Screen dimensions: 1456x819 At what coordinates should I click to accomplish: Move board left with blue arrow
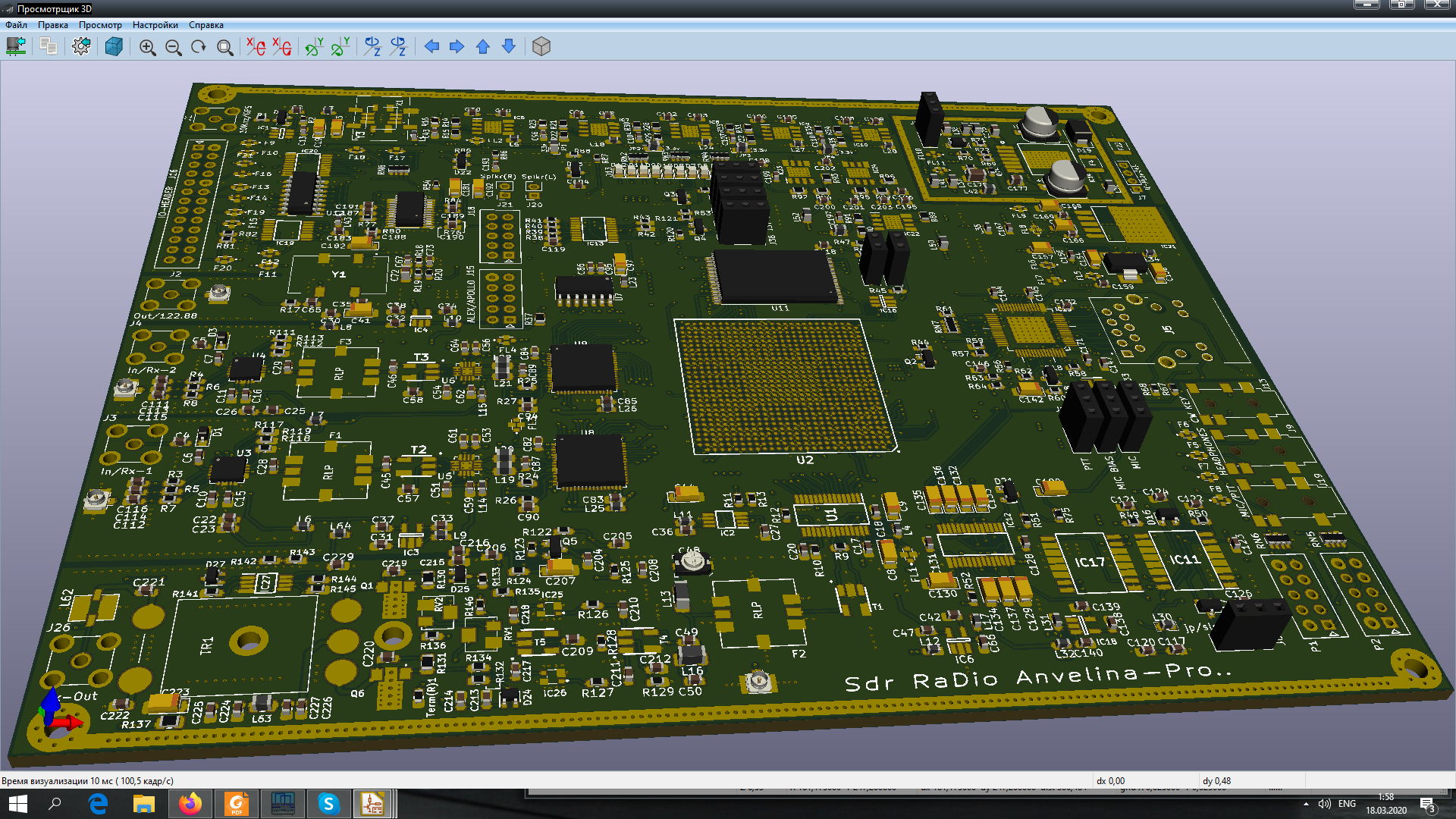pos(431,47)
